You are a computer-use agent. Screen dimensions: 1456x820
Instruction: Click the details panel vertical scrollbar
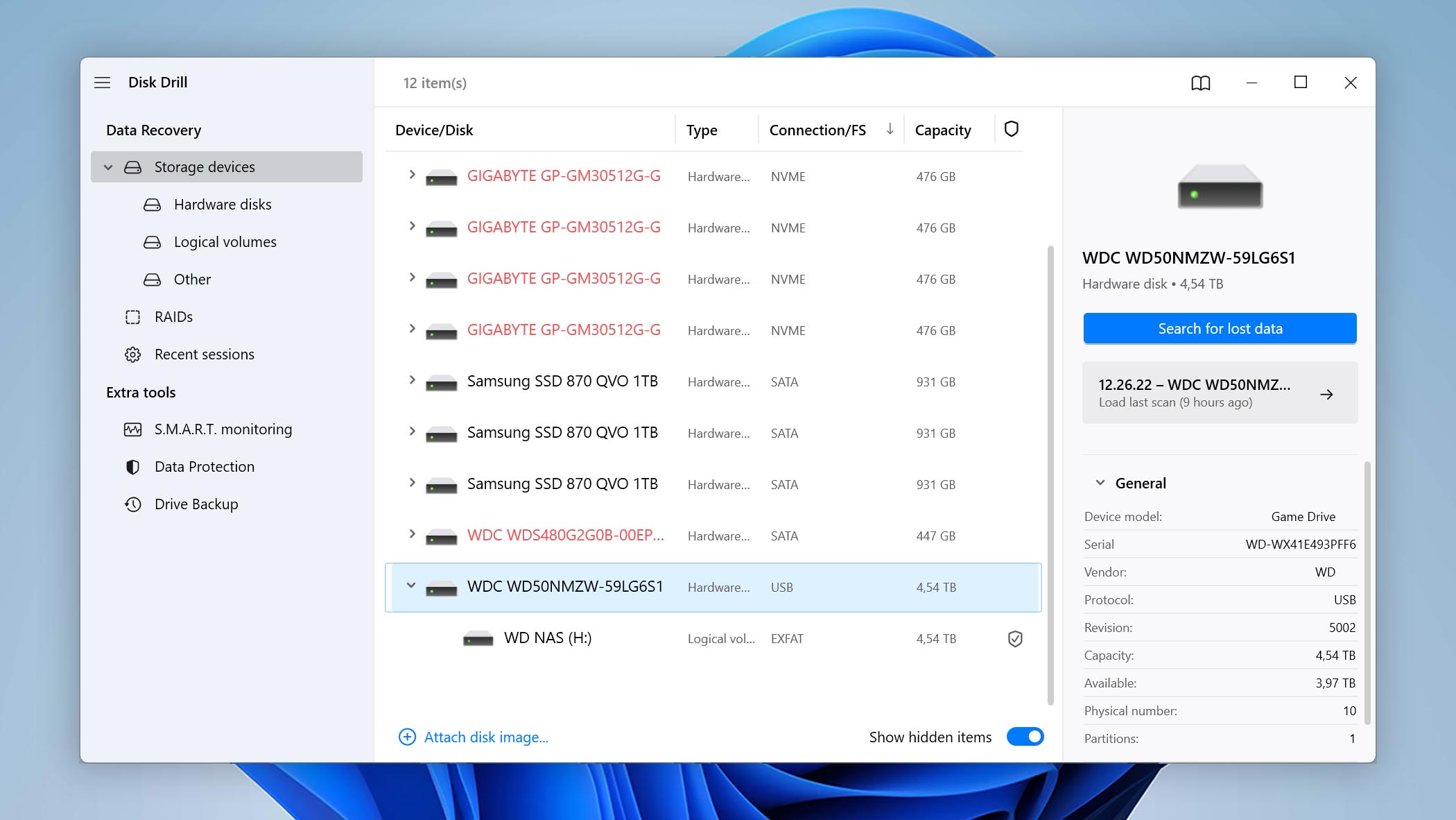(1367, 593)
